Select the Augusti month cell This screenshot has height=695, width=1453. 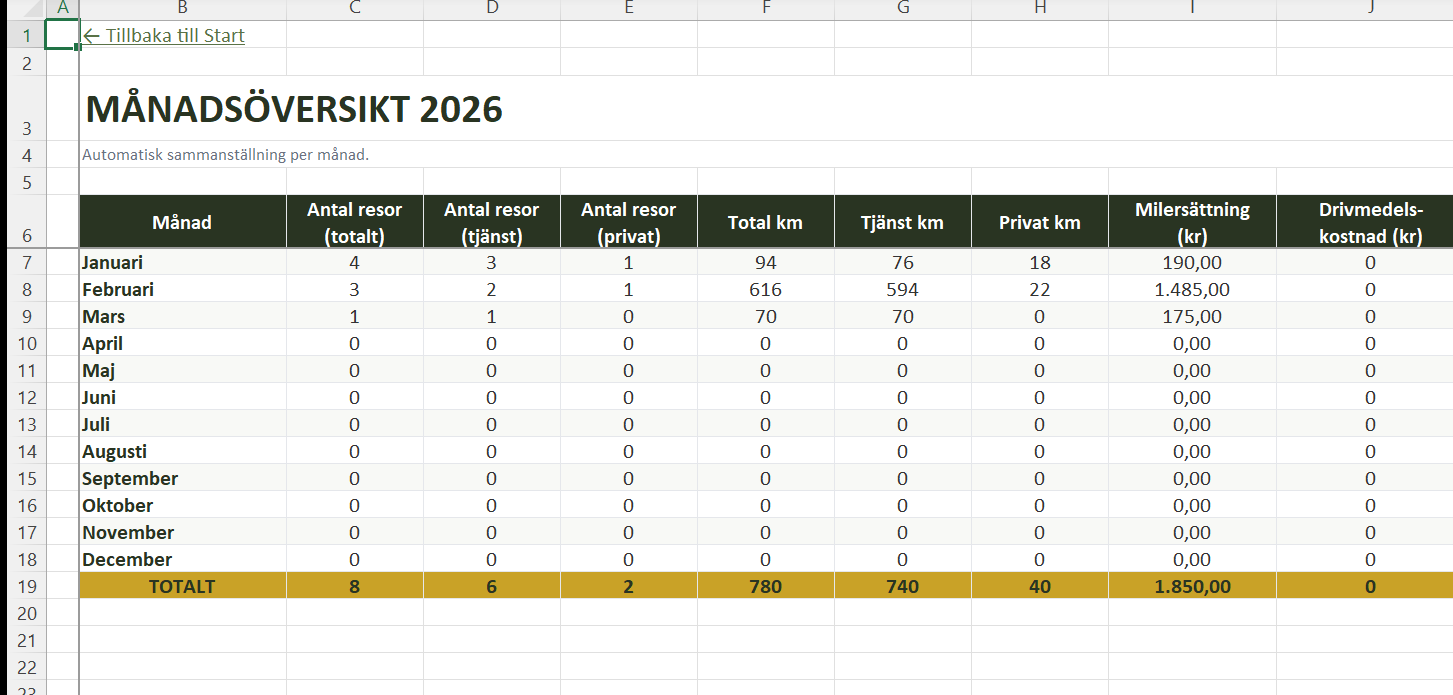pos(182,452)
